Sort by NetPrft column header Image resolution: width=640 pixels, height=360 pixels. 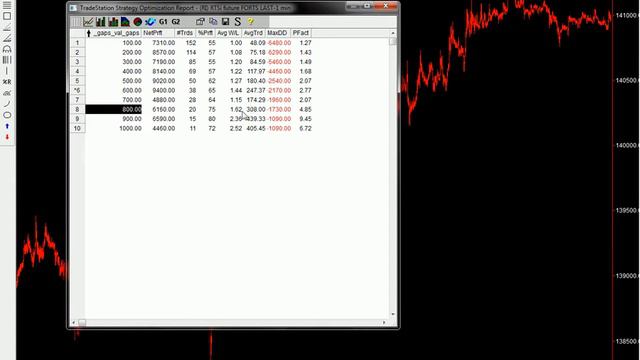(158, 33)
